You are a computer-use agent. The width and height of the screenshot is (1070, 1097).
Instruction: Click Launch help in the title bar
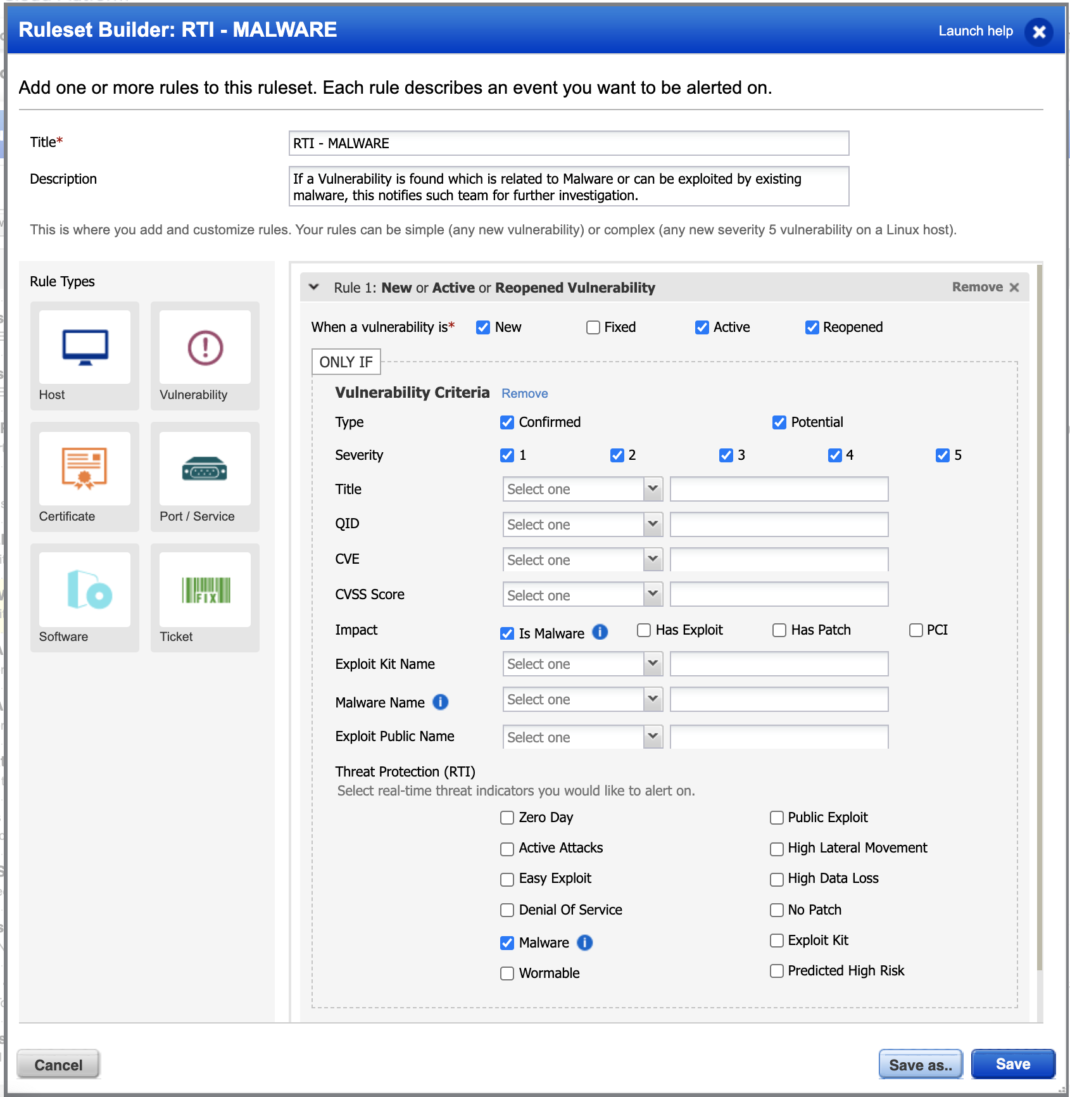(x=975, y=31)
